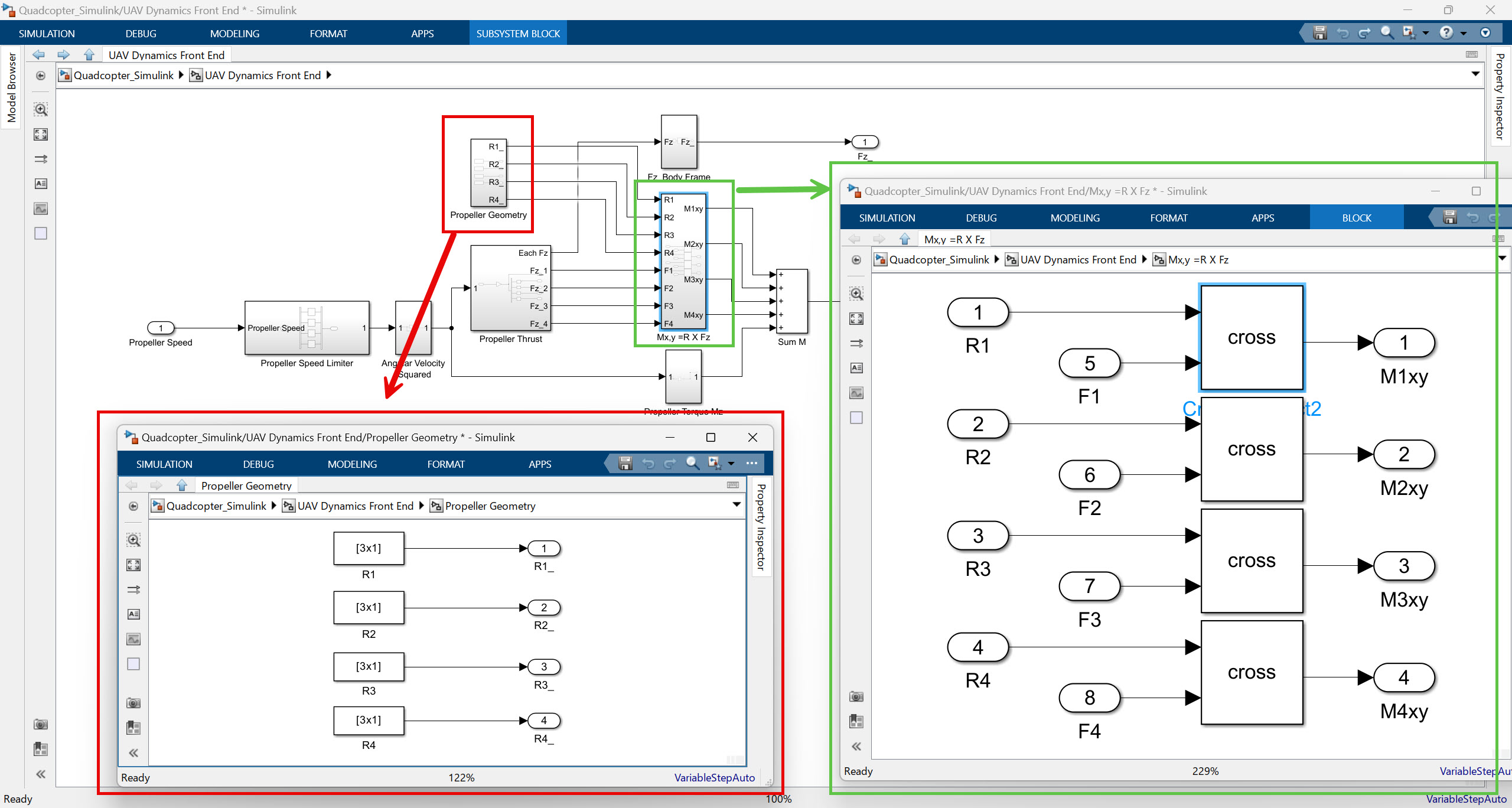Image resolution: width=1512 pixels, height=808 pixels.
Task: Collapse the main window palette with double chevron
Action: pyautogui.click(x=40, y=774)
